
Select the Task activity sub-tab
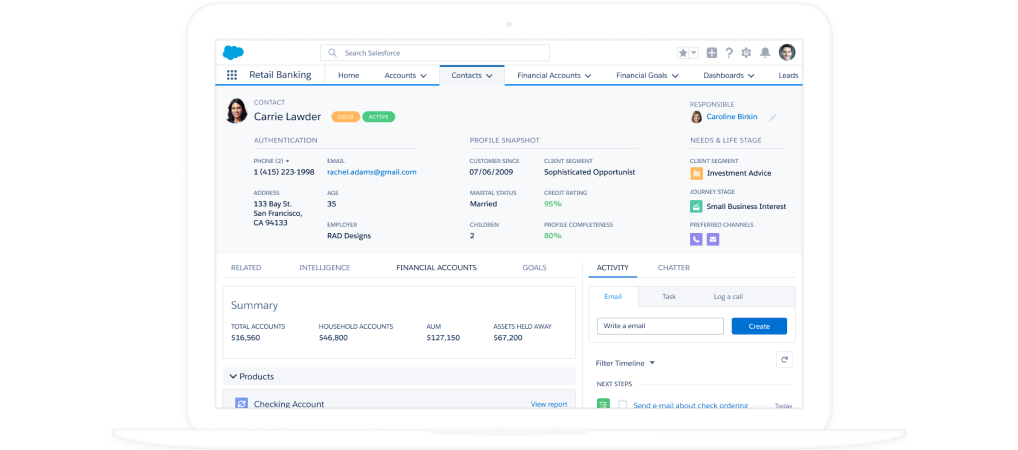pos(669,297)
